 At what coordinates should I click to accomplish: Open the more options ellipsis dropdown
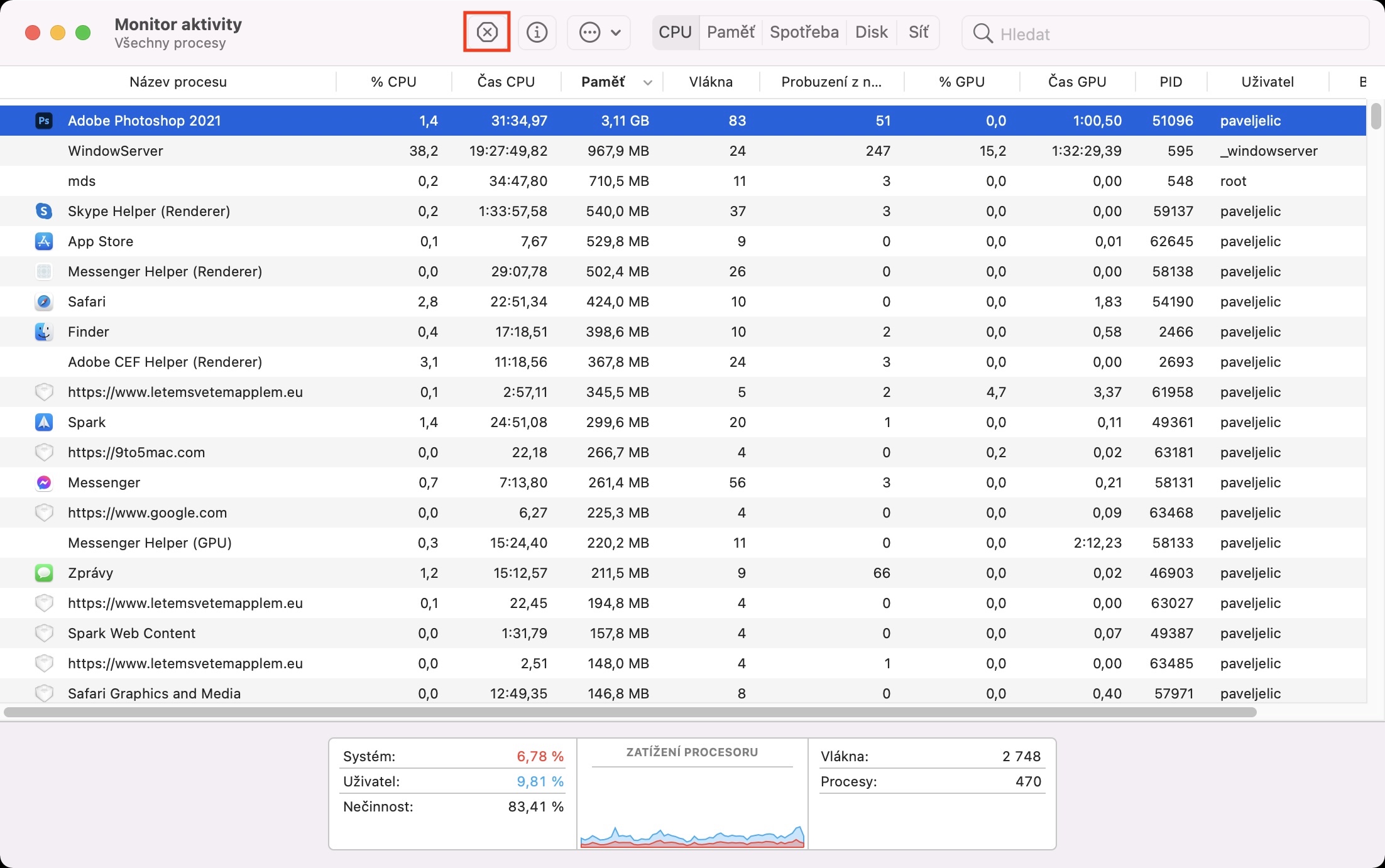pyautogui.click(x=599, y=32)
